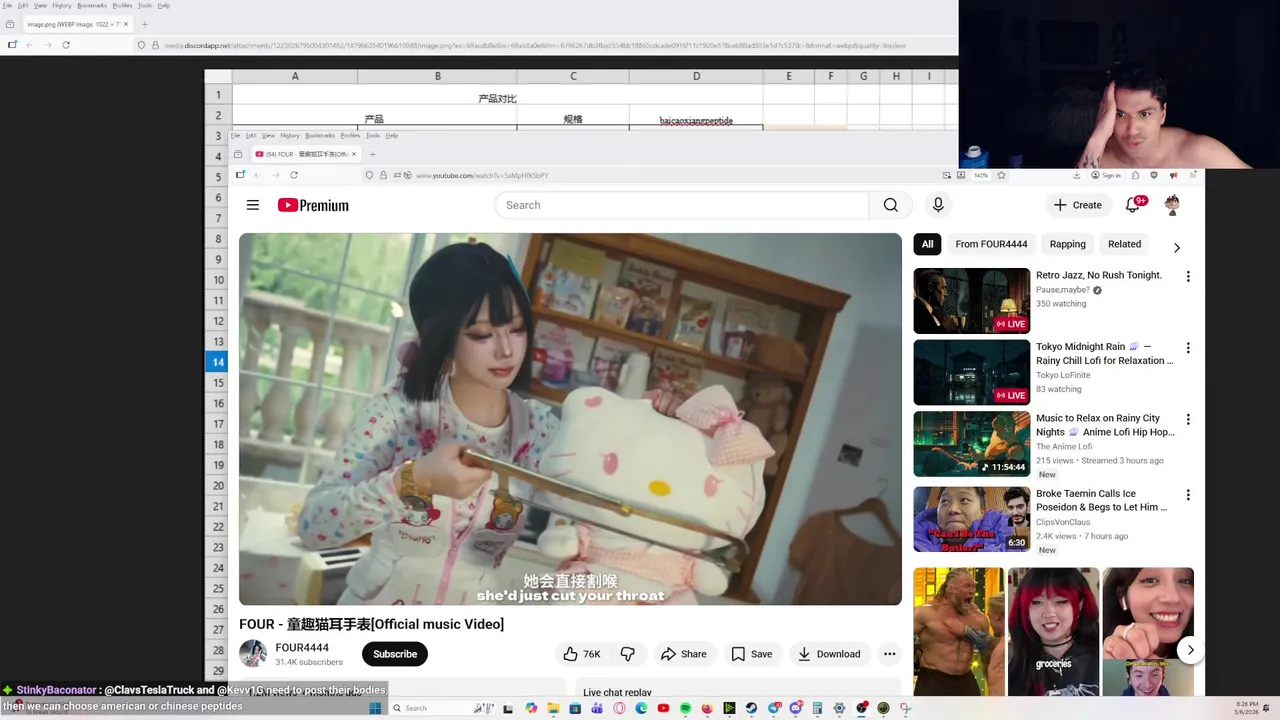Screen dimensions: 1280x720
Task: Open History menu in outer browser
Action: pyautogui.click(x=62, y=5)
